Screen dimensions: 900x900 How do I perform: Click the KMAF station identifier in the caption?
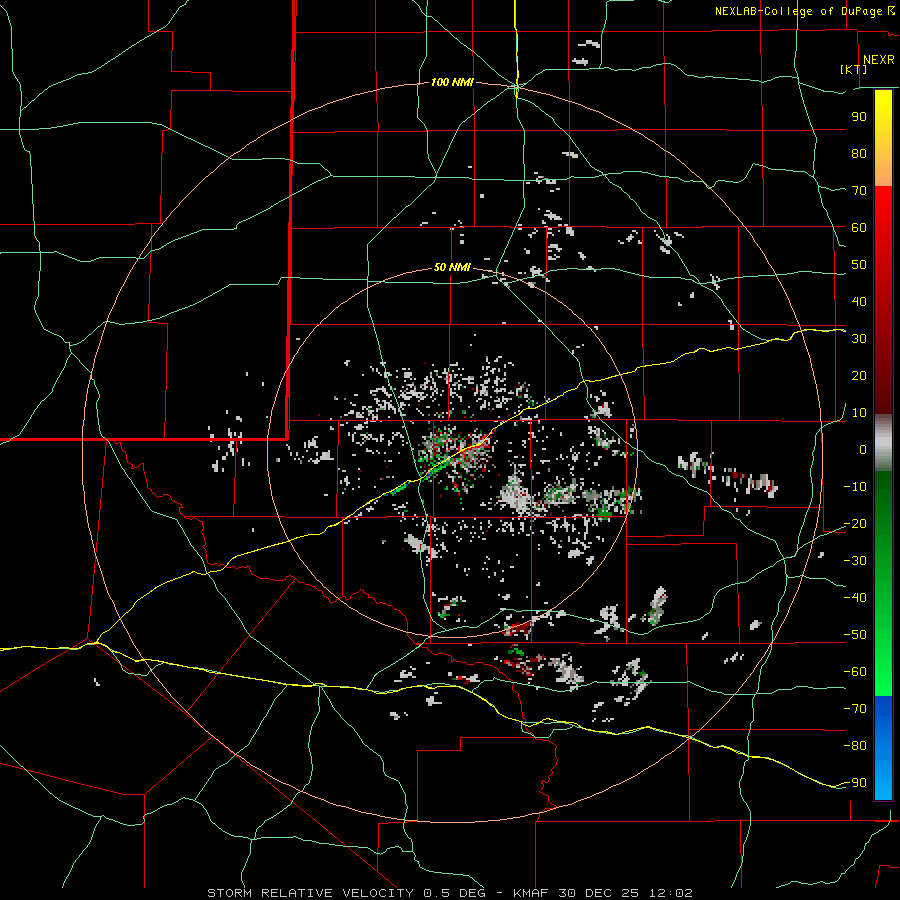[530, 893]
